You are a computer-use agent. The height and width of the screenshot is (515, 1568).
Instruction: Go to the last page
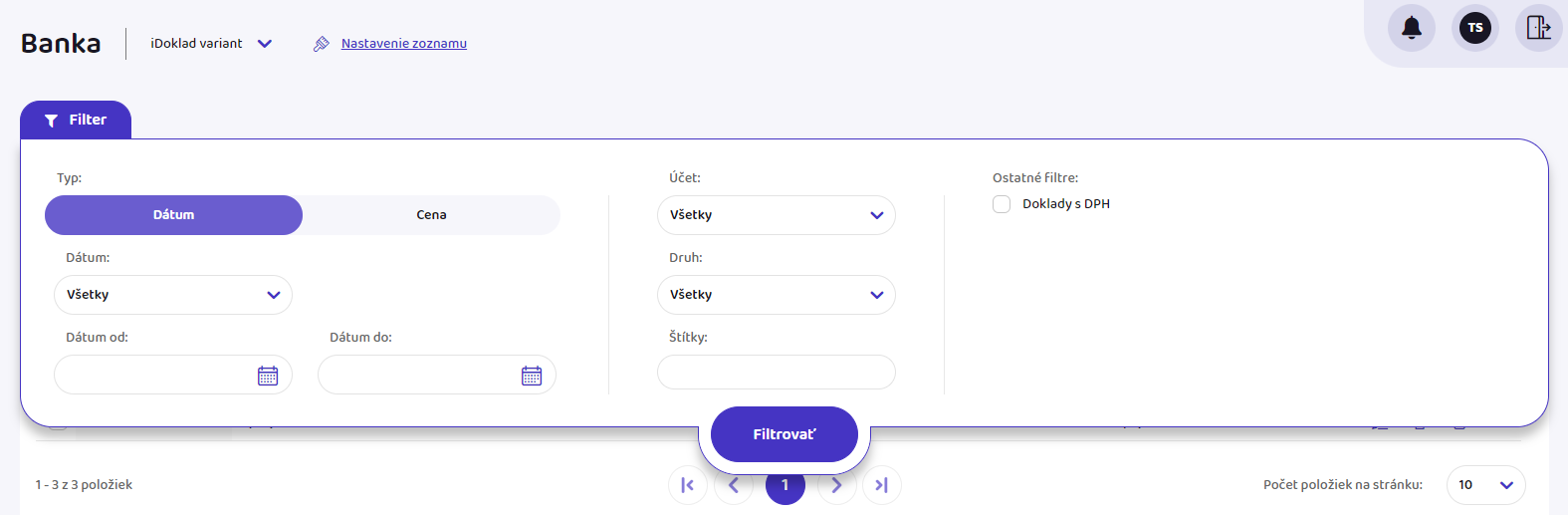881,485
